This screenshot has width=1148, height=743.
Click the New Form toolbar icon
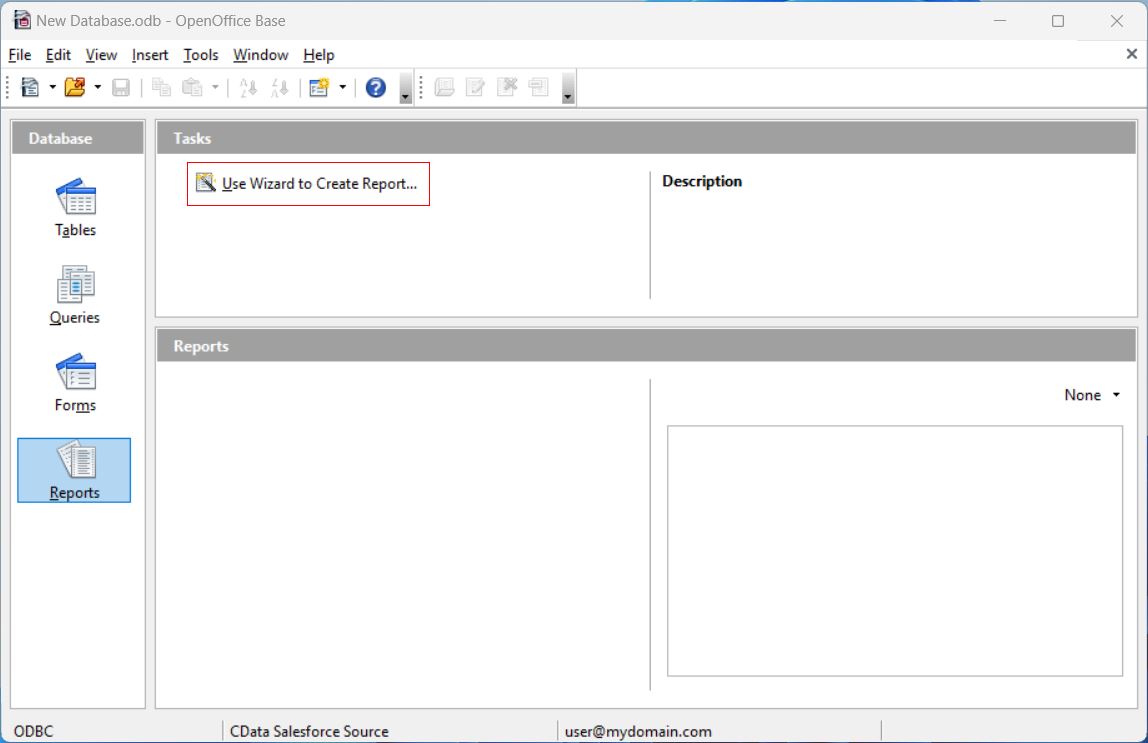(x=319, y=88)
